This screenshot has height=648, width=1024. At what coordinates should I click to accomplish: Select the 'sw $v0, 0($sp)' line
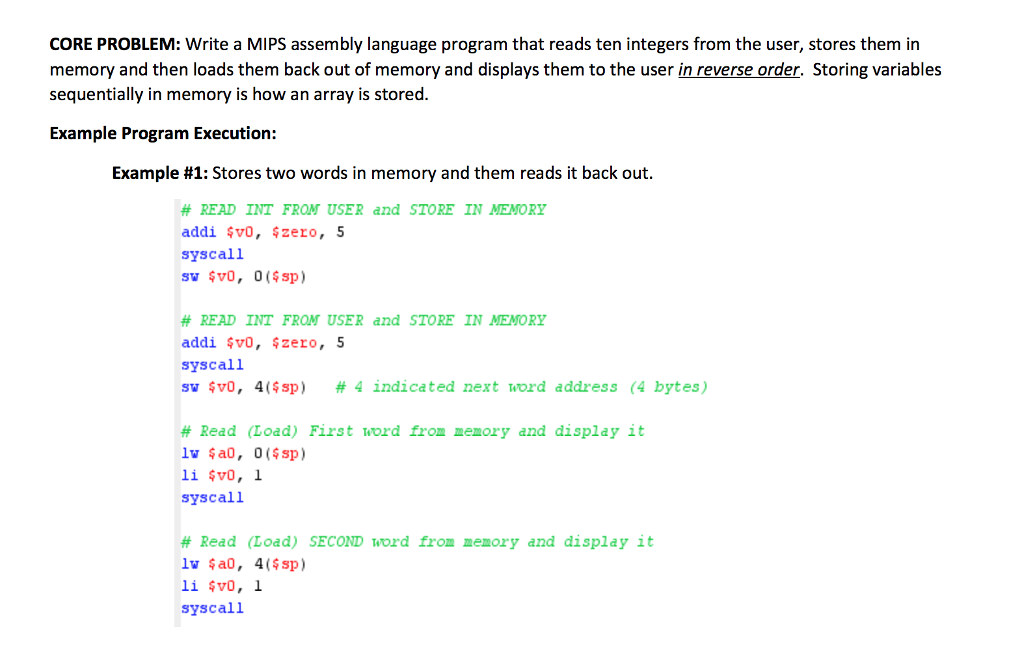point(244,276)
